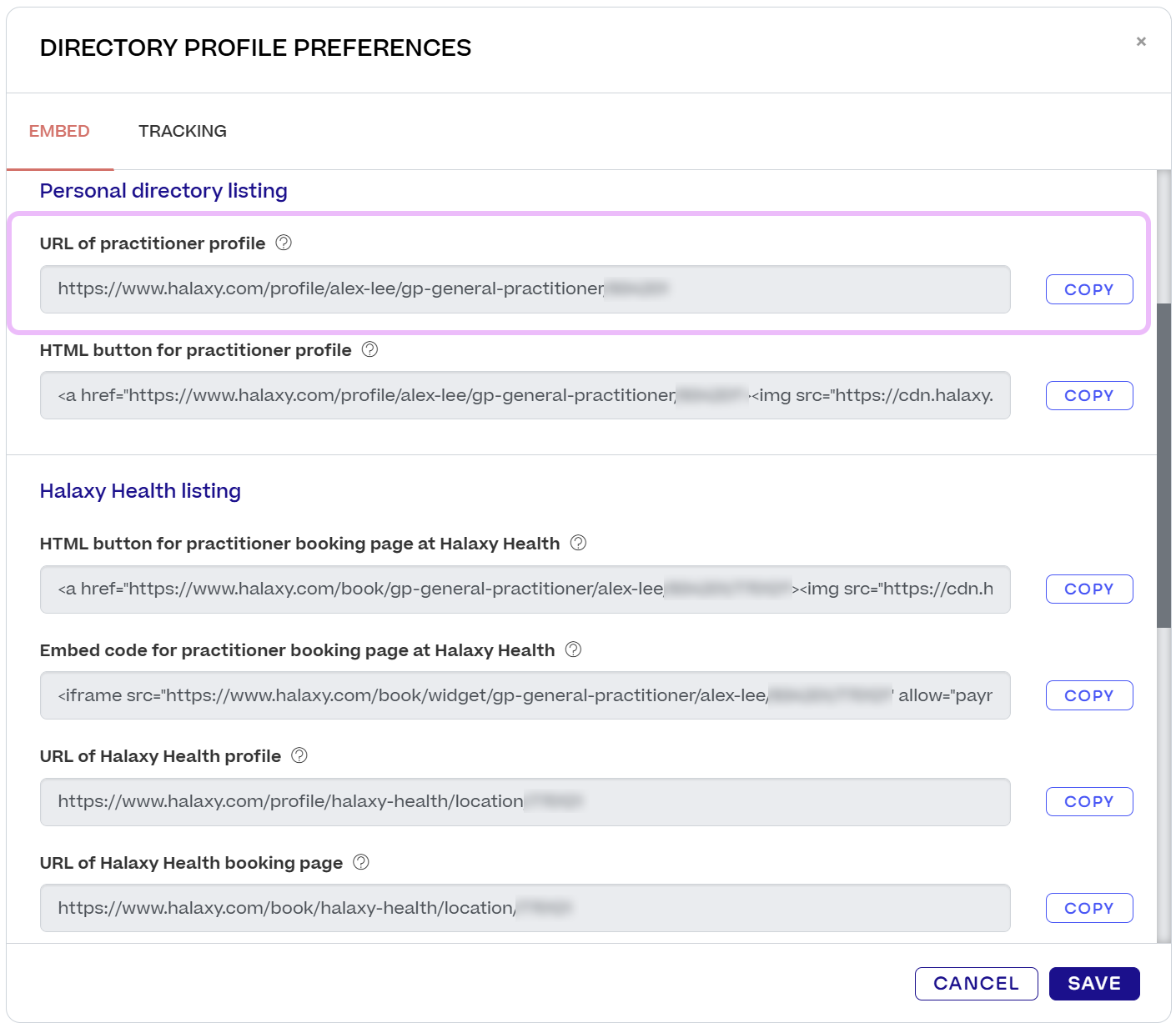Viewport: 1176px width, 1028px height.
Task: Close the Directory Profile Preferences dialog
Action: 1141,42
